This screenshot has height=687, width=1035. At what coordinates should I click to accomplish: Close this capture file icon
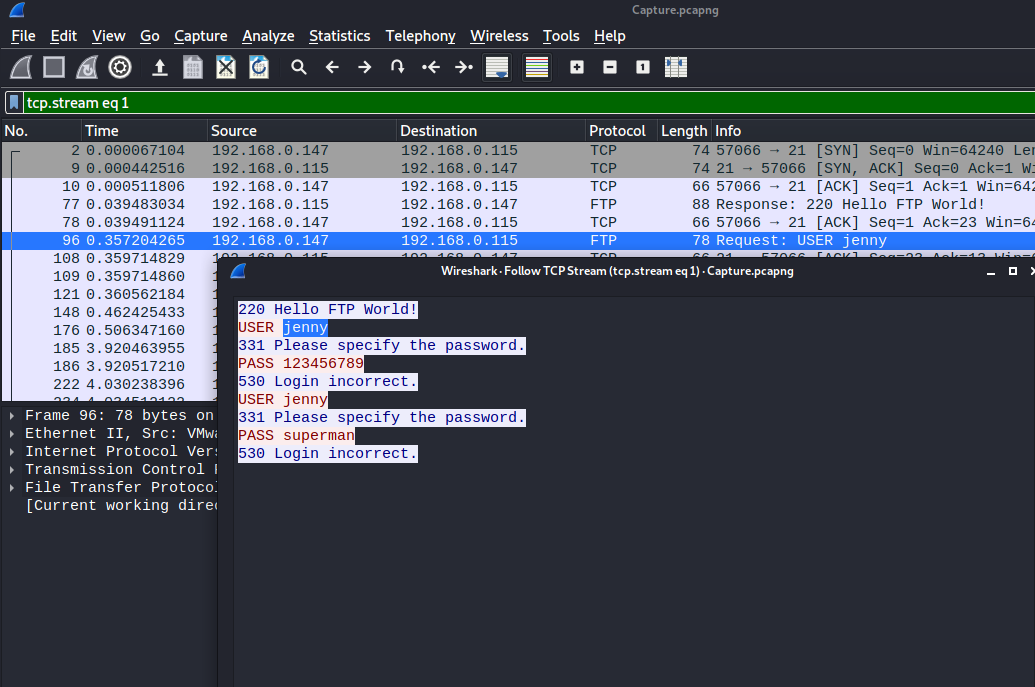point(226,67)
